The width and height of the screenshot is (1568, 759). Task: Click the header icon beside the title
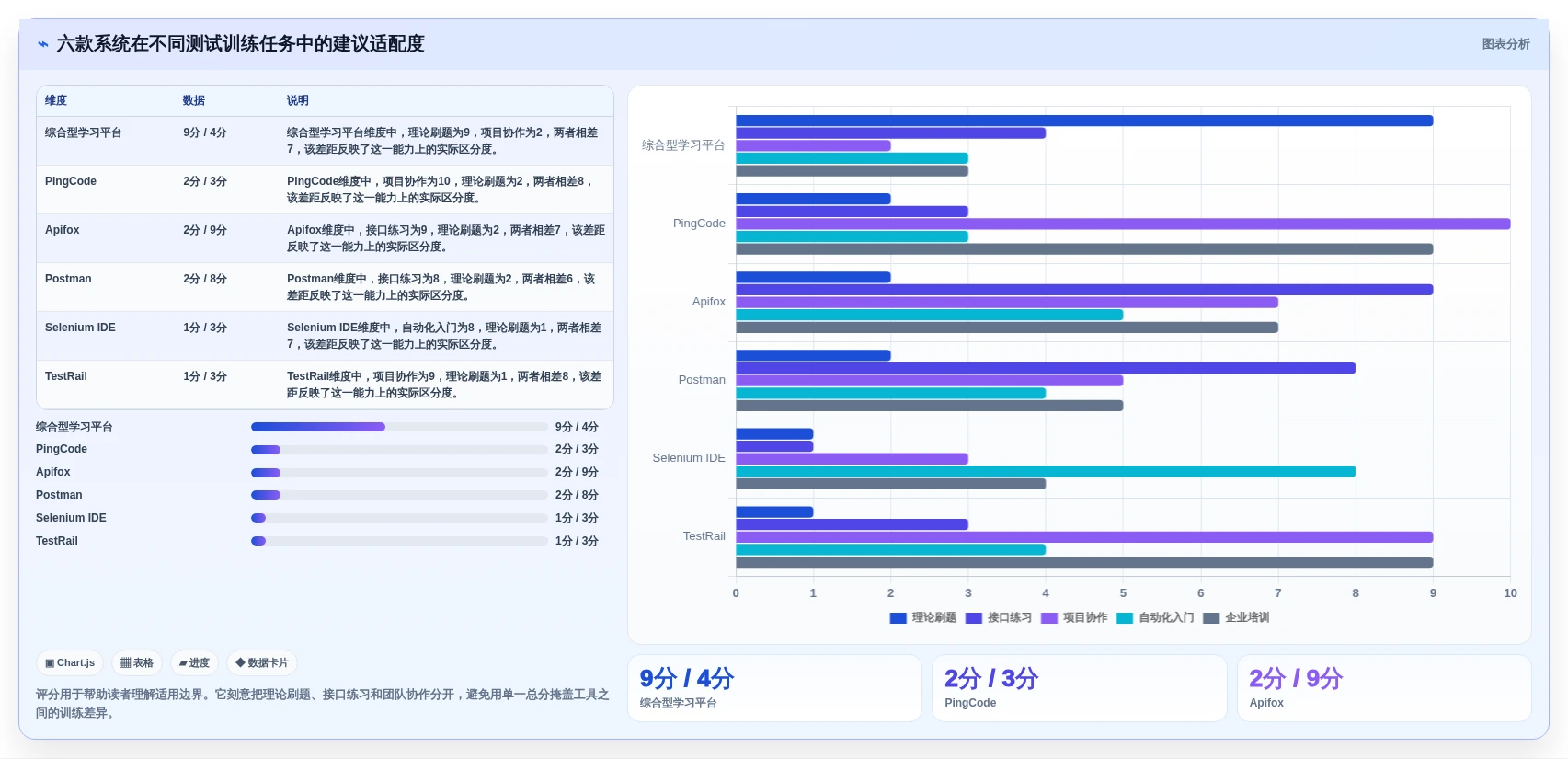(x=43, y=44)
